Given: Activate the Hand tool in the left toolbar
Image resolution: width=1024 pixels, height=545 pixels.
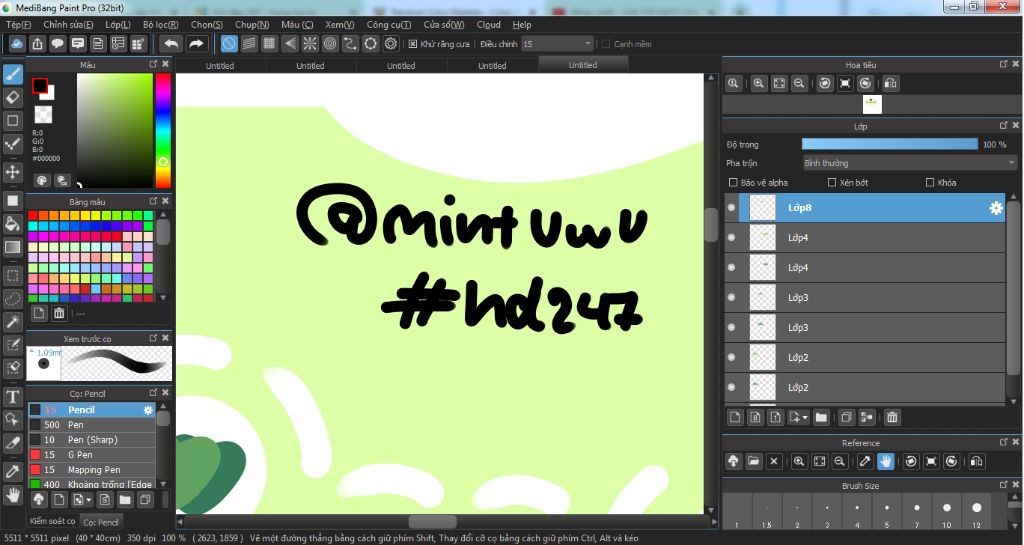Looking at the screenshot, I should [12, 495].
